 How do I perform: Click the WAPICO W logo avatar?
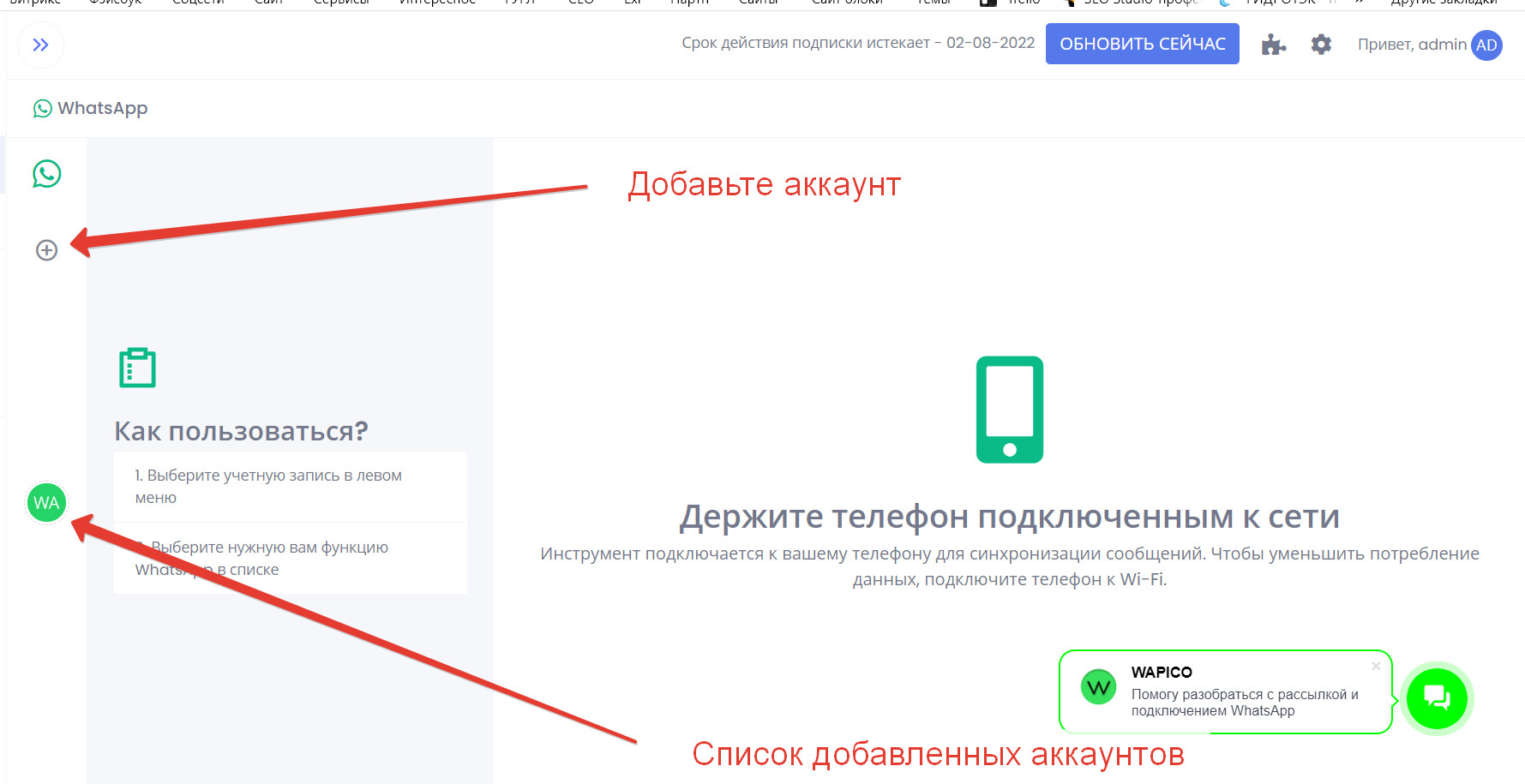click(x=1098, y=686)
